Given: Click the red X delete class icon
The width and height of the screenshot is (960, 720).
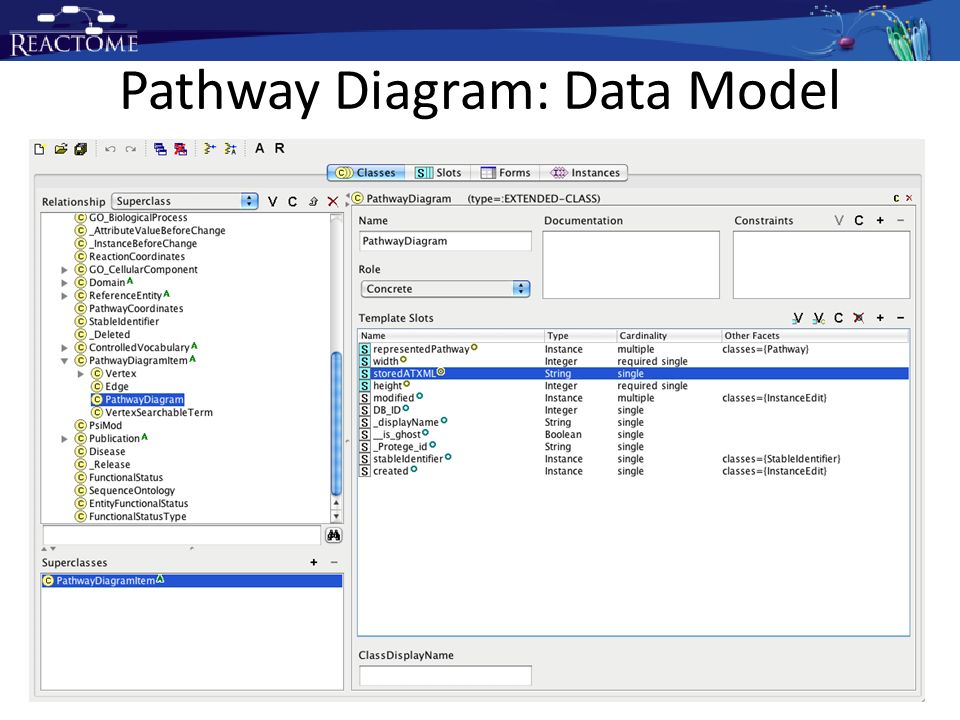Looking at the screenshot, I should click(332, 201).
